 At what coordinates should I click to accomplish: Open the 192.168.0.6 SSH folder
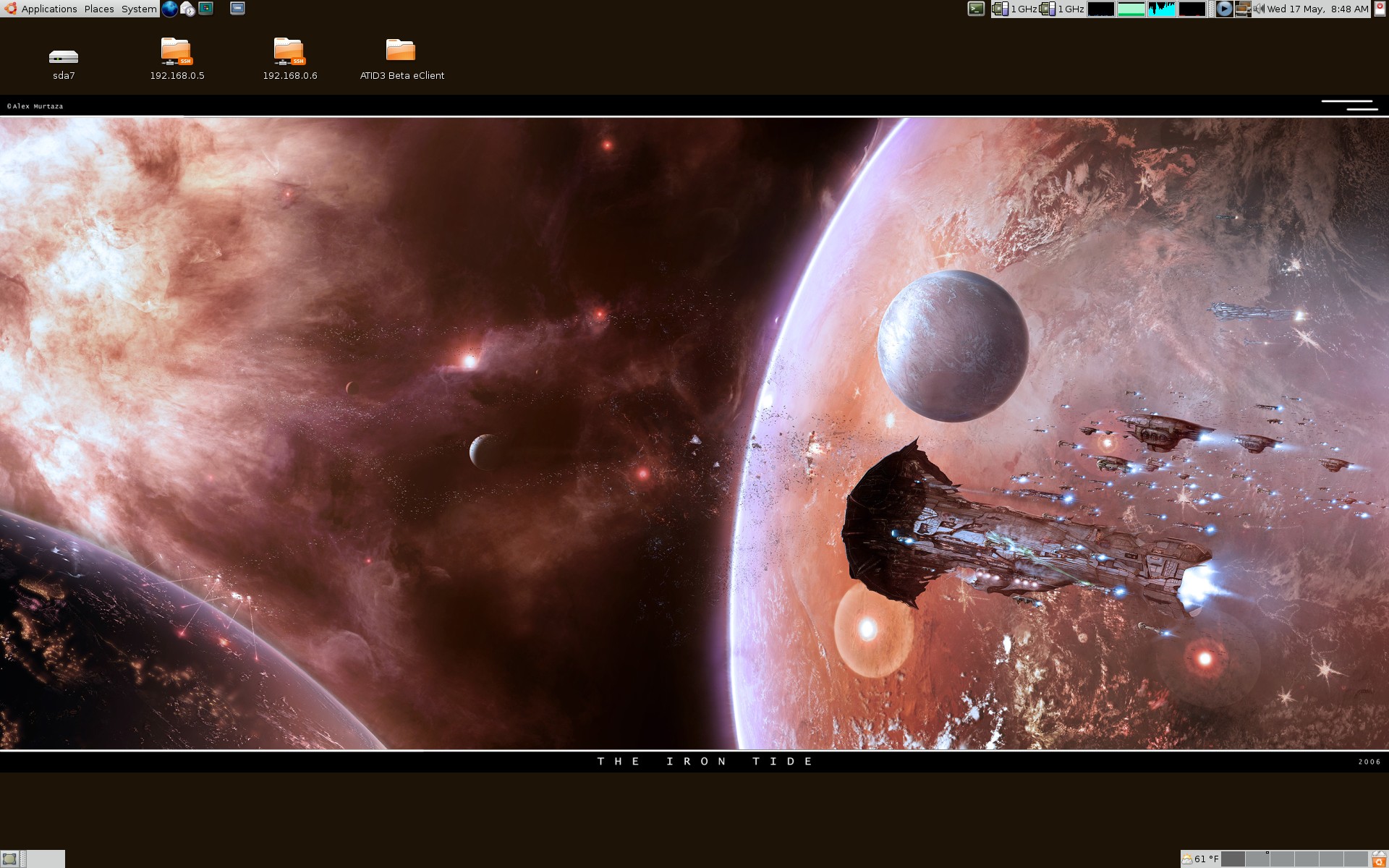point(289,52)
